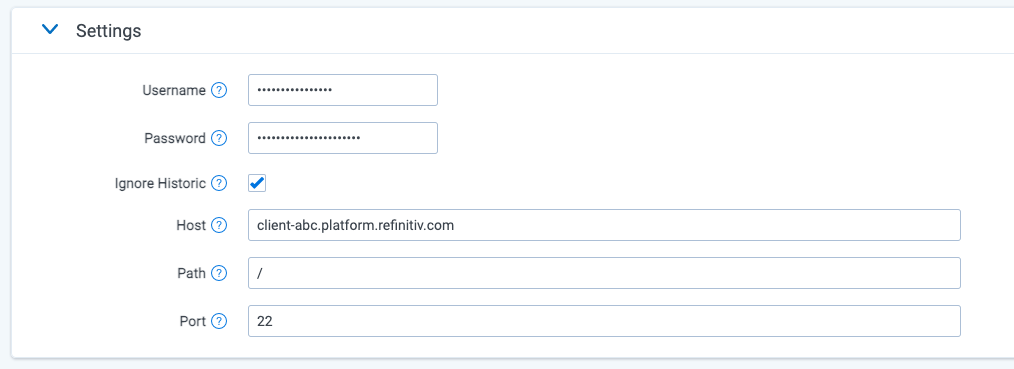
Task: Click the Settings section header title
Action: pos(109,30)
